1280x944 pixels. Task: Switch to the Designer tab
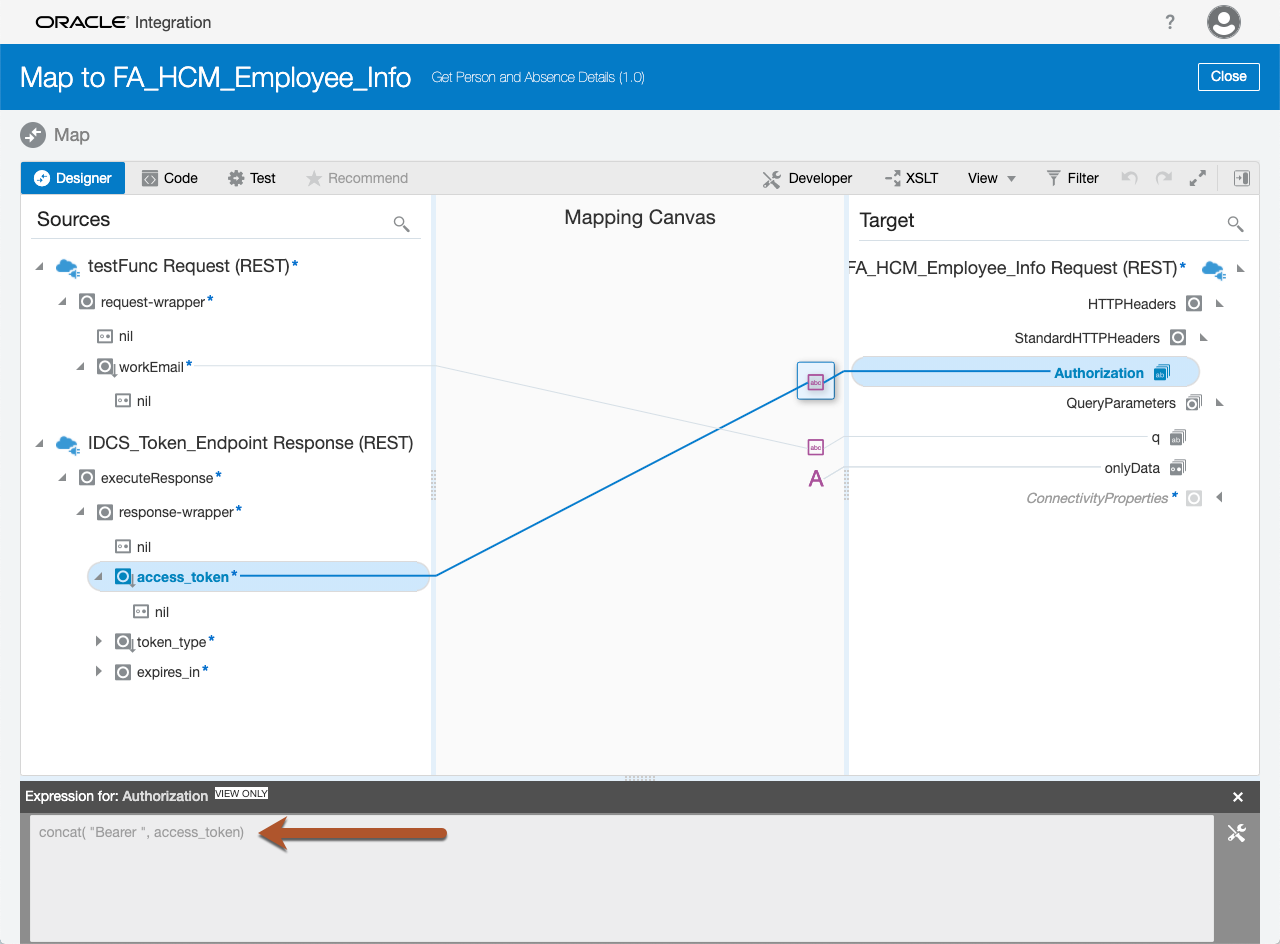coord(73,178)
